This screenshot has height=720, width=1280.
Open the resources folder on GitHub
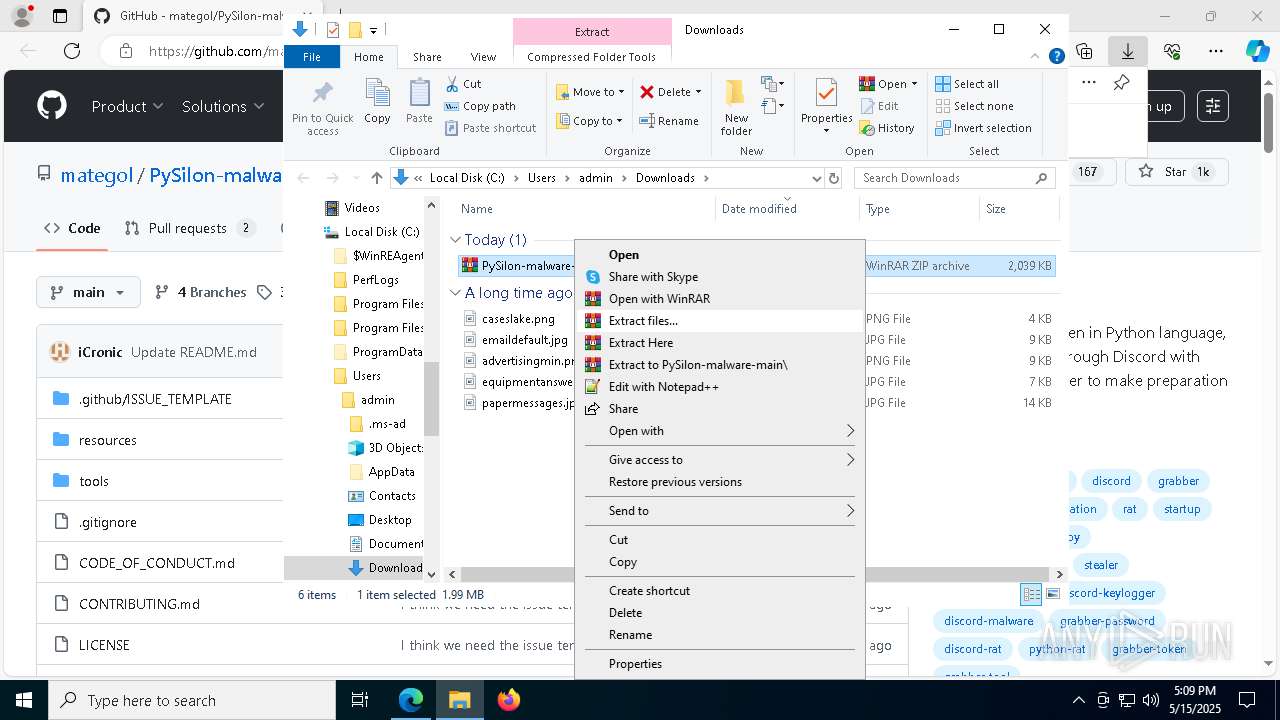107,440
